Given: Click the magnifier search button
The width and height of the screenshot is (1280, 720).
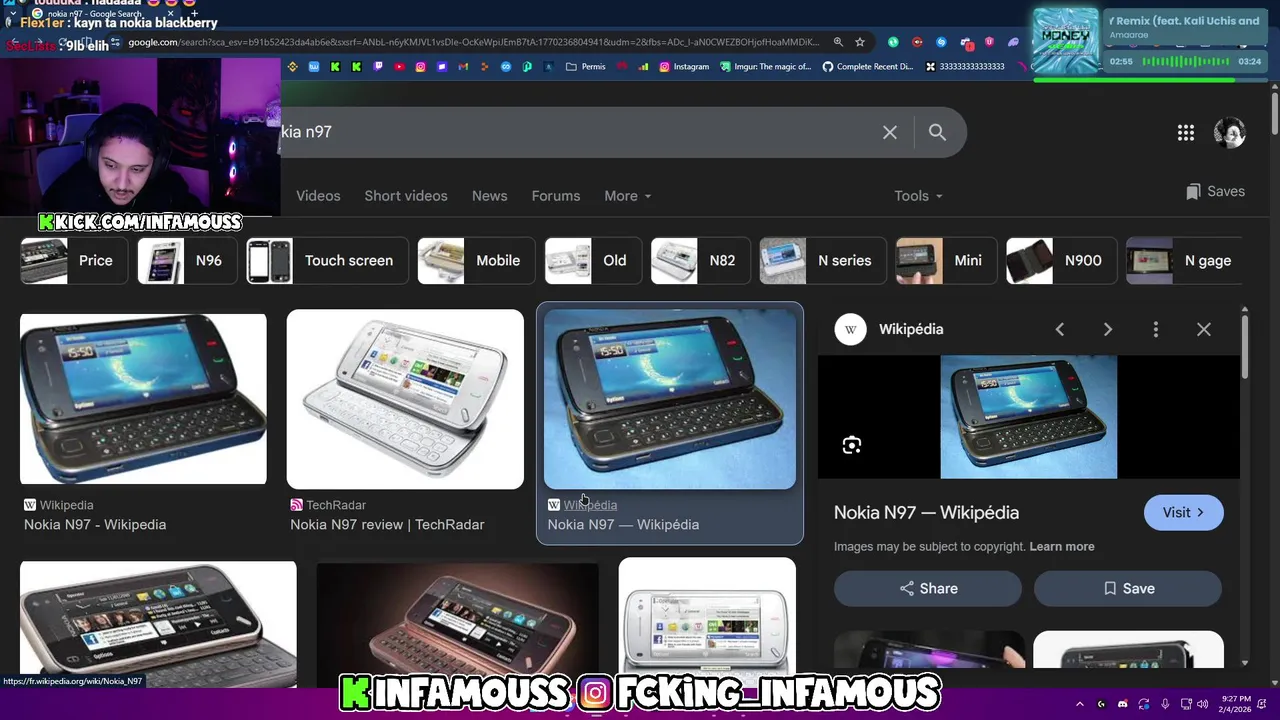Looking at the screenshot, I should tap(937, 132).
